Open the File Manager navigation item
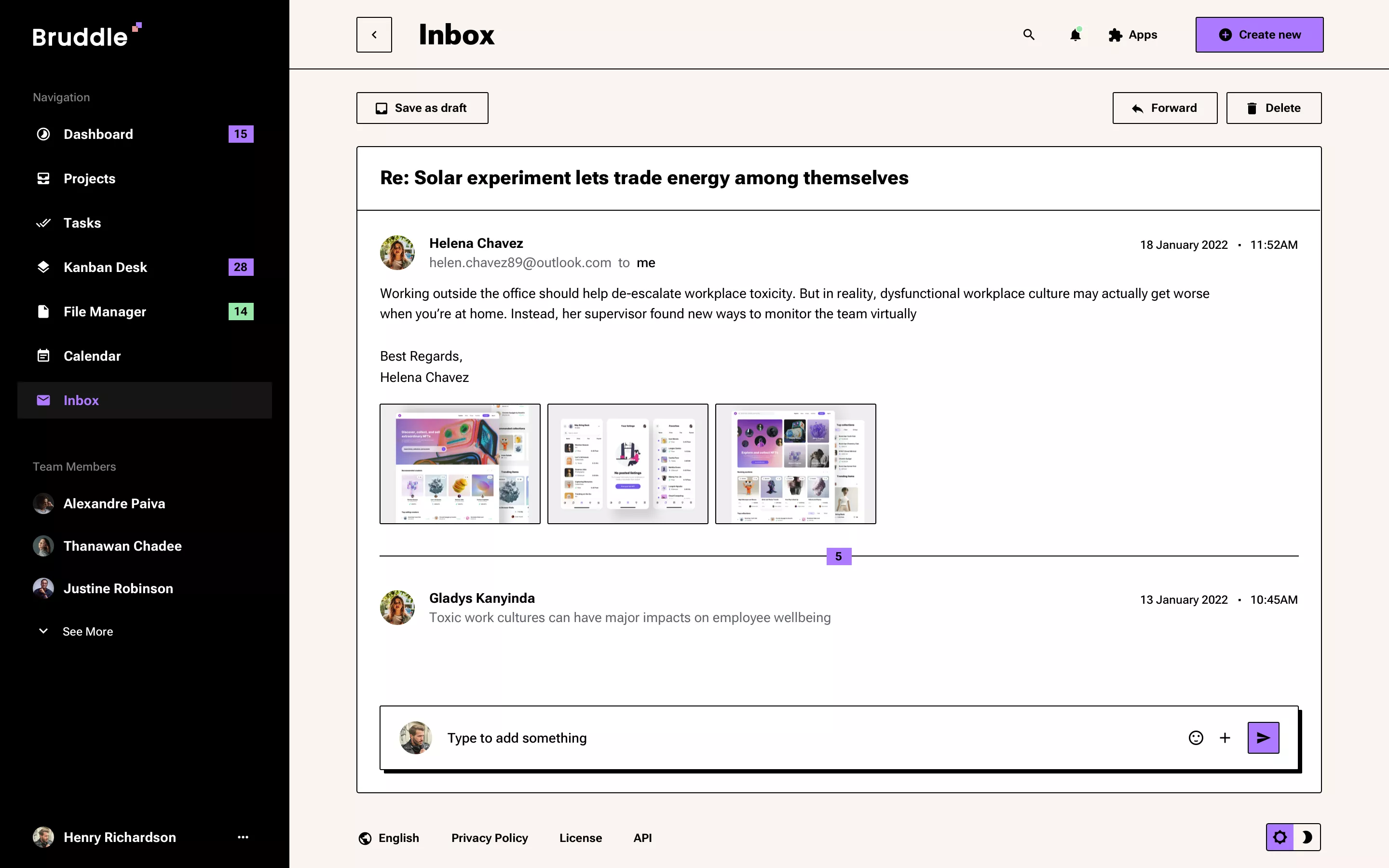 [105, 312]
